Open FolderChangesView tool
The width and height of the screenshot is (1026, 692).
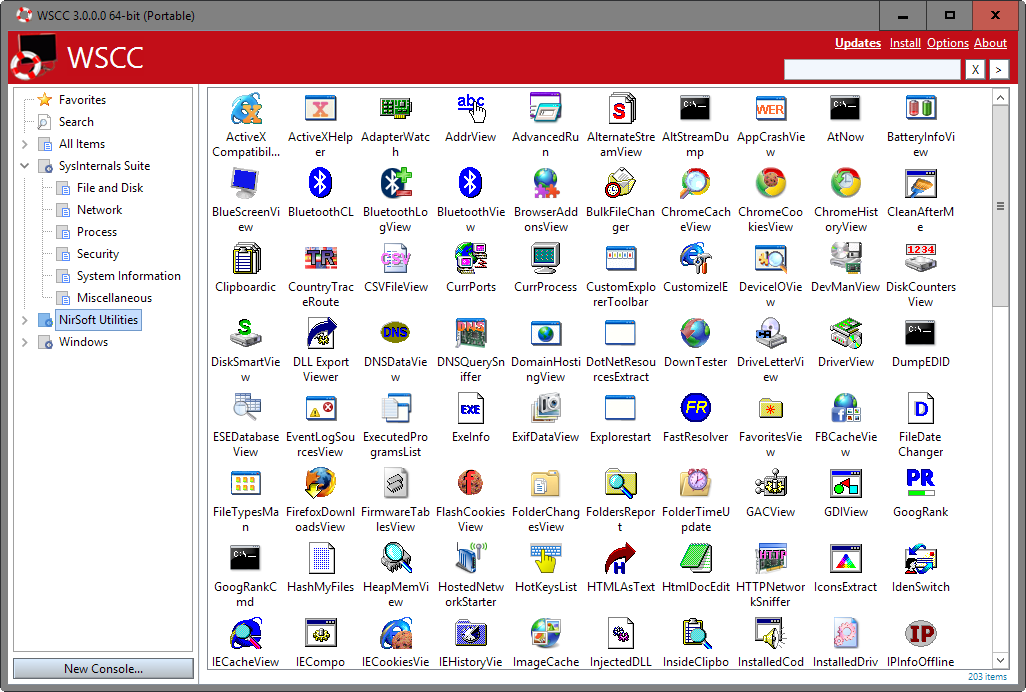point(545,483)
